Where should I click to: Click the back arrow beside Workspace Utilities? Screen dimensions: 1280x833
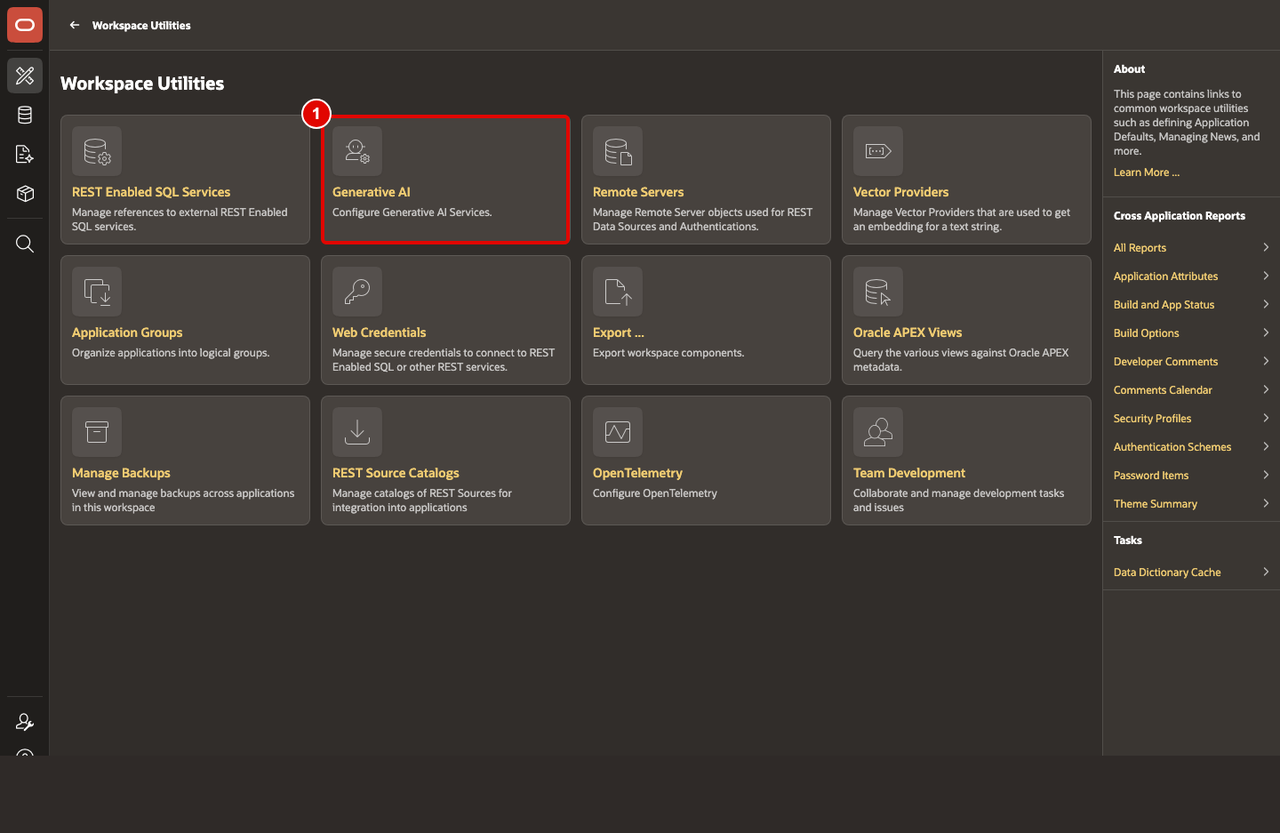coord(74,25)
